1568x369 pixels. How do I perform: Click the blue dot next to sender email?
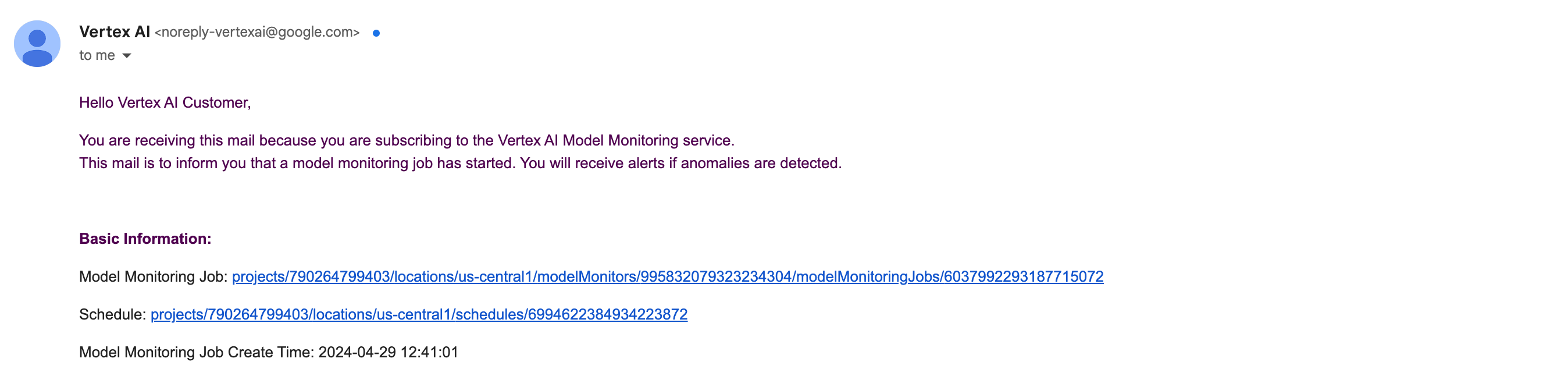376,34
